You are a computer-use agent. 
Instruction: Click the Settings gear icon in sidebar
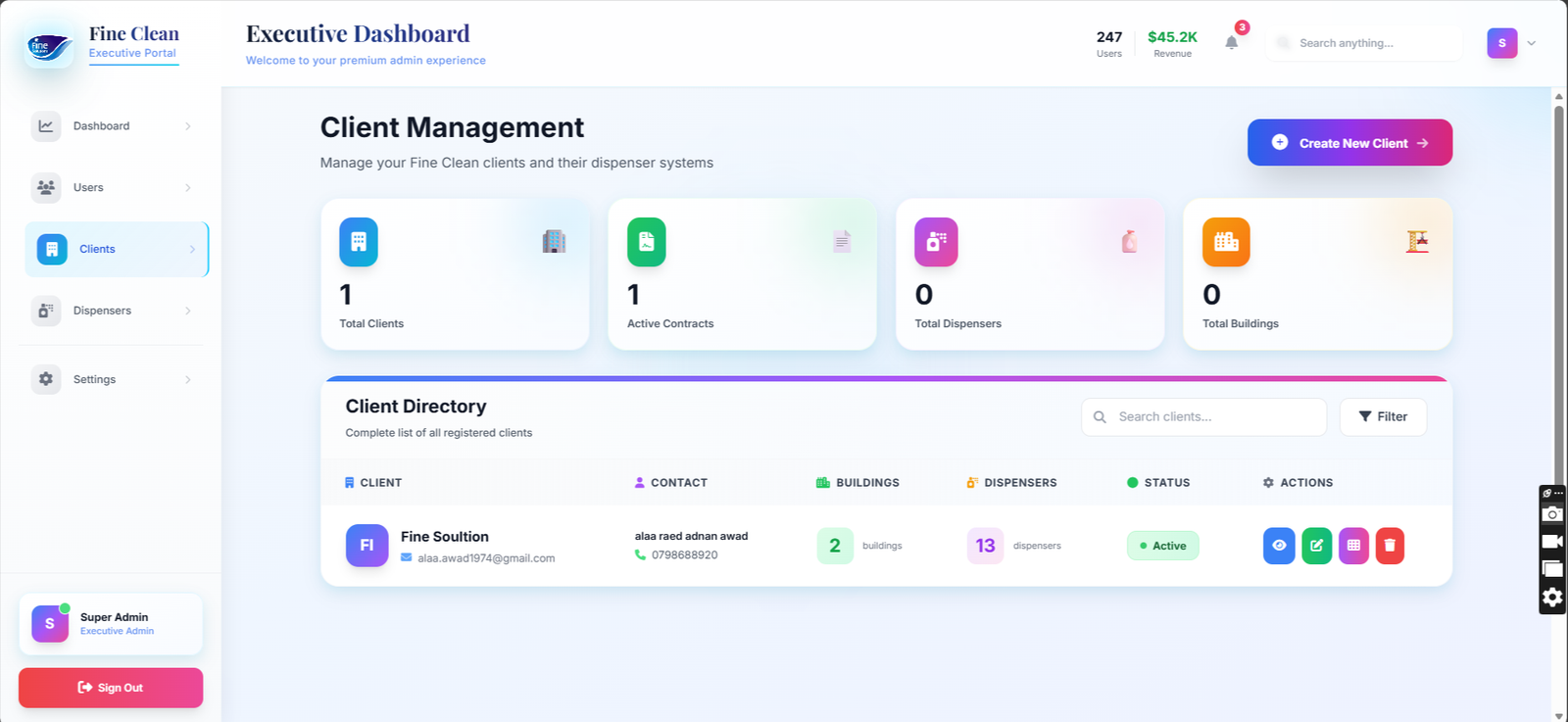tap(46, 379)
